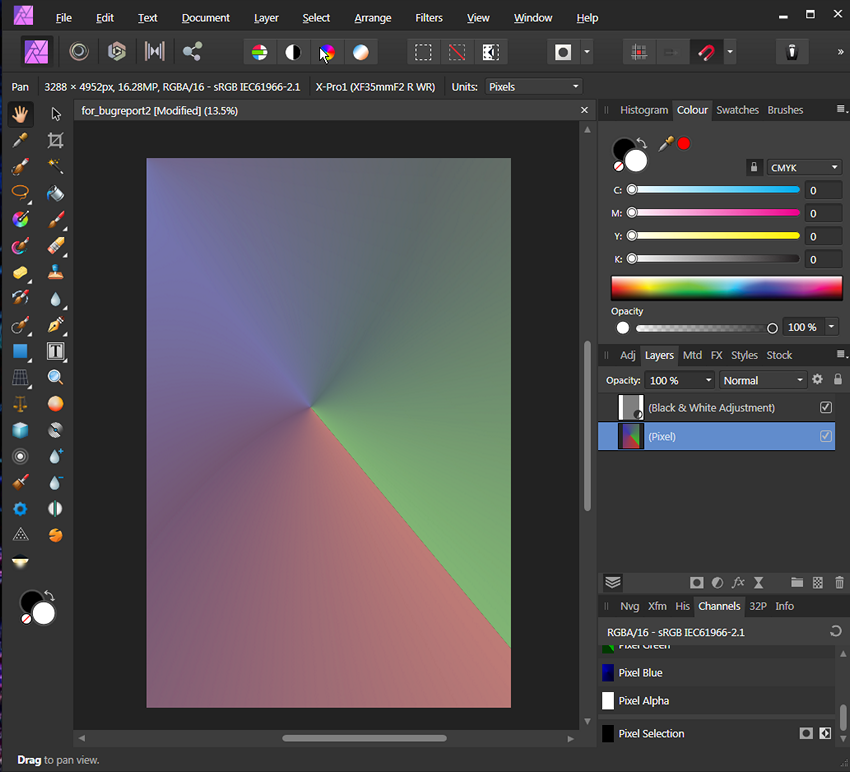850x772 pixels.
Task: Open the Filters menu
Action: point(428,17)
